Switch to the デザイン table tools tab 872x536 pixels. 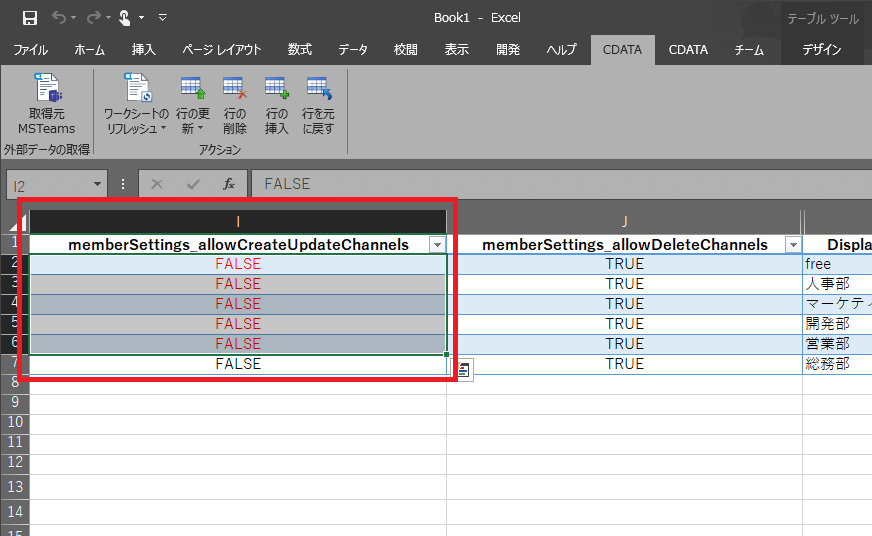coord(821,49)
